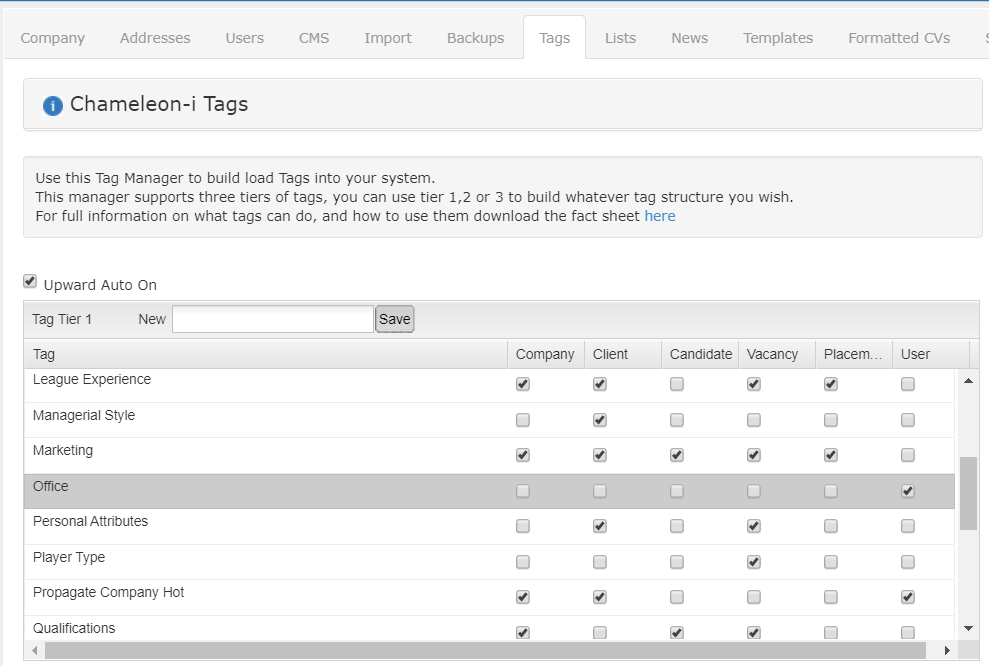This screenshot has height=666, width=989.
Task: Click the Placement column header
Action: click(x=854, y=354)
